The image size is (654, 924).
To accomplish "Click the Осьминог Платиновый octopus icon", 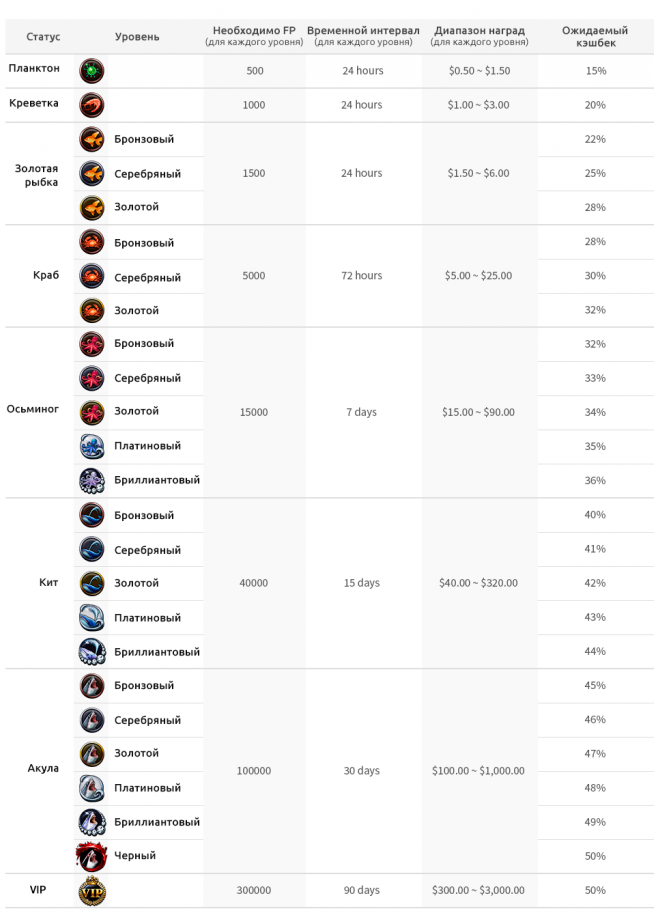I will tap(92, 446).
